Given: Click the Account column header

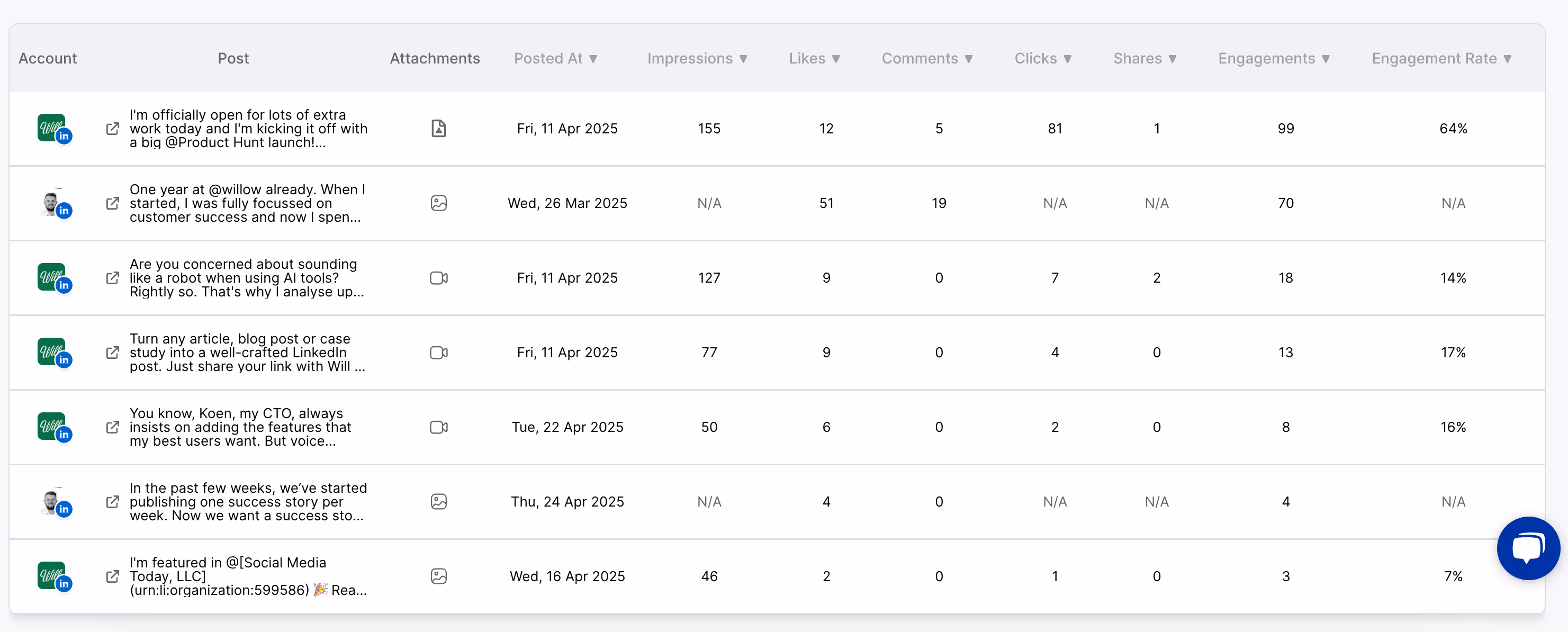Looking at the screenshot, I should (x=48, y=58).
